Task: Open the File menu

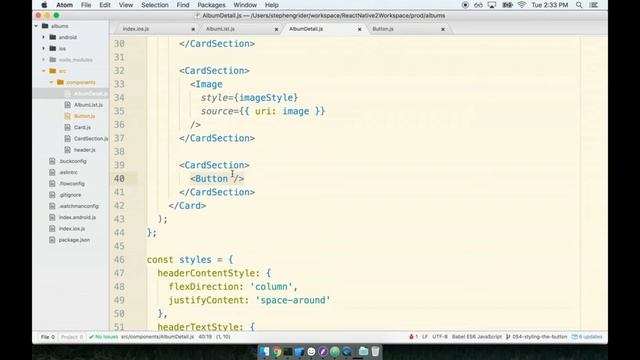Action: 86,5
